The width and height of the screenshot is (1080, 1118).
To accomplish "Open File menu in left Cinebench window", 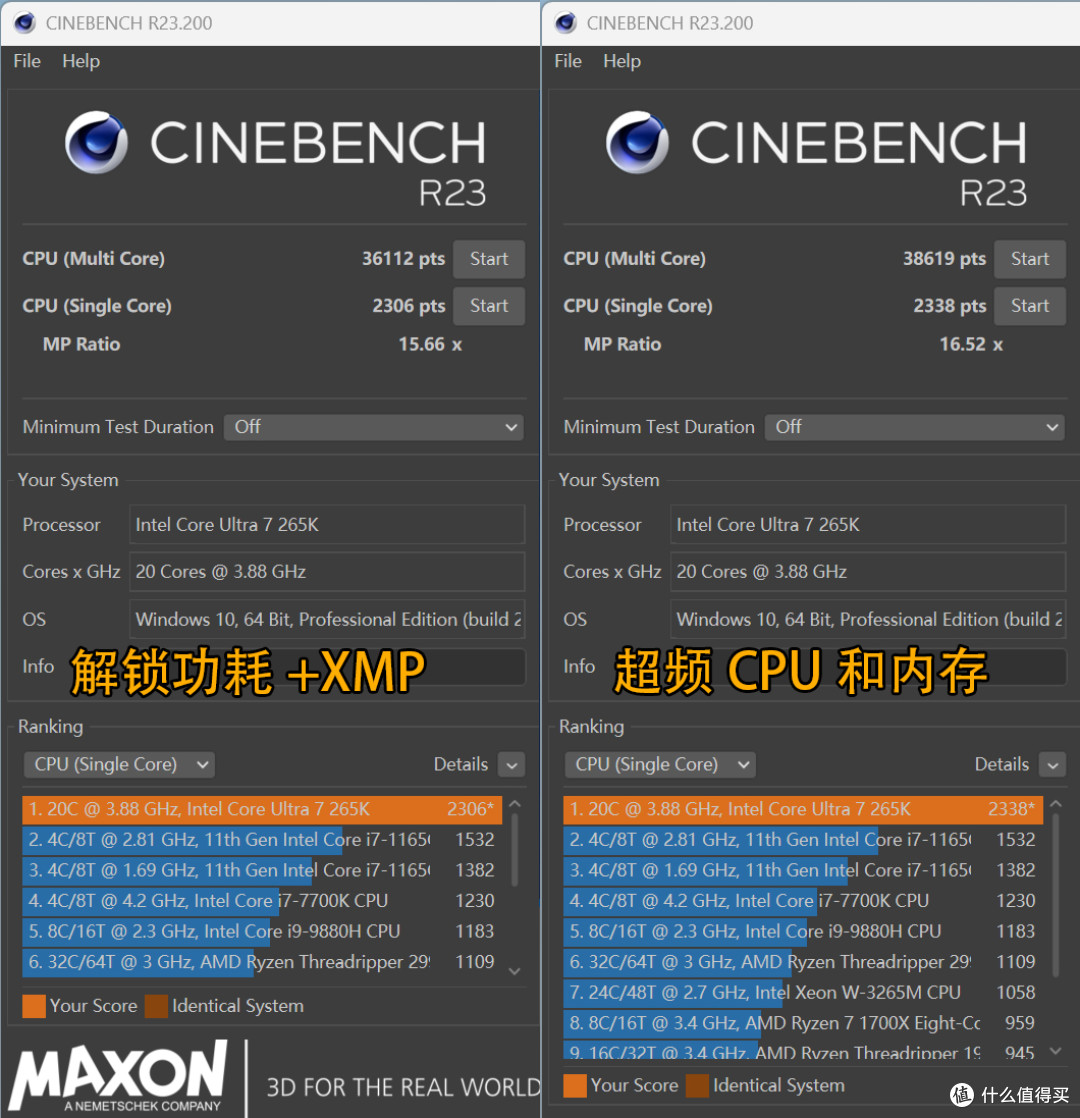I will point(27,61).
